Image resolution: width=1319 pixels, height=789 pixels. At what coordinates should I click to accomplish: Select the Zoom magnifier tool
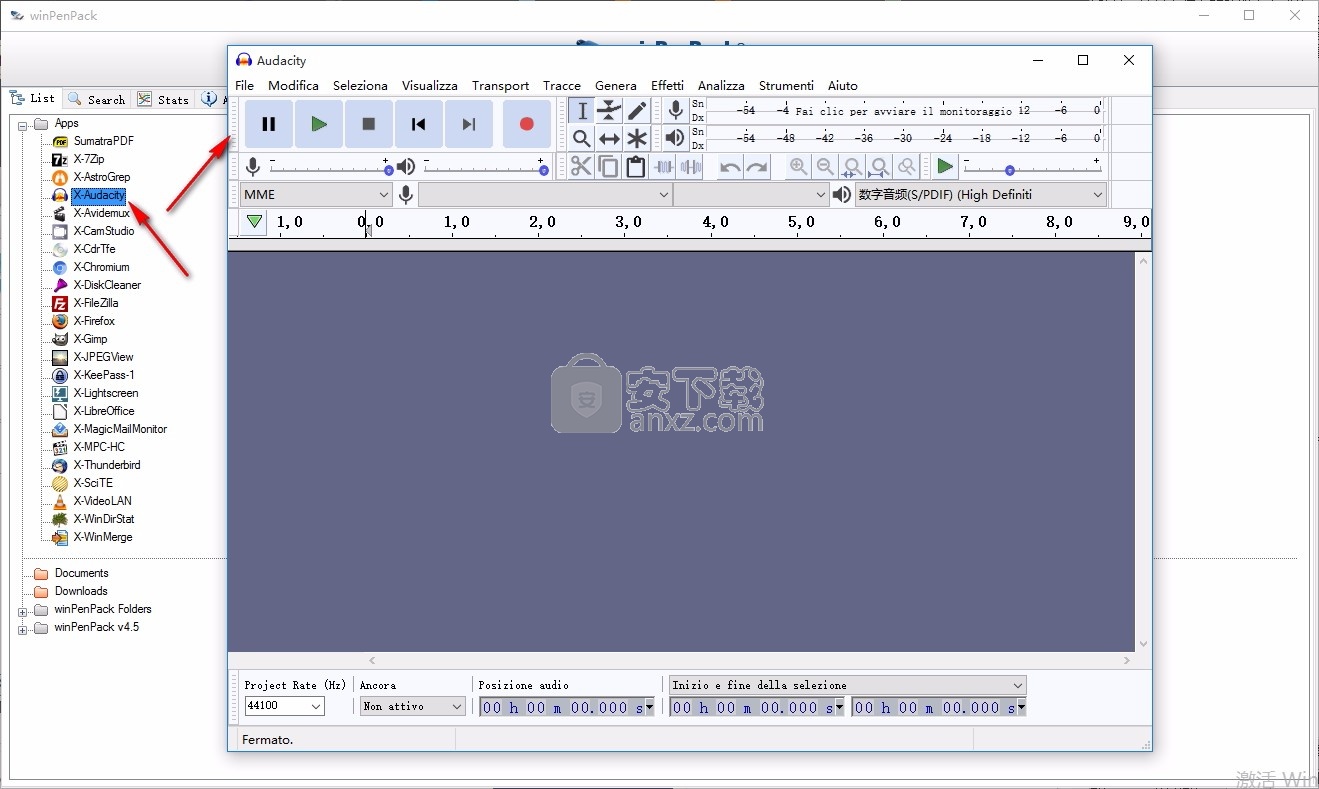(582, 138)
